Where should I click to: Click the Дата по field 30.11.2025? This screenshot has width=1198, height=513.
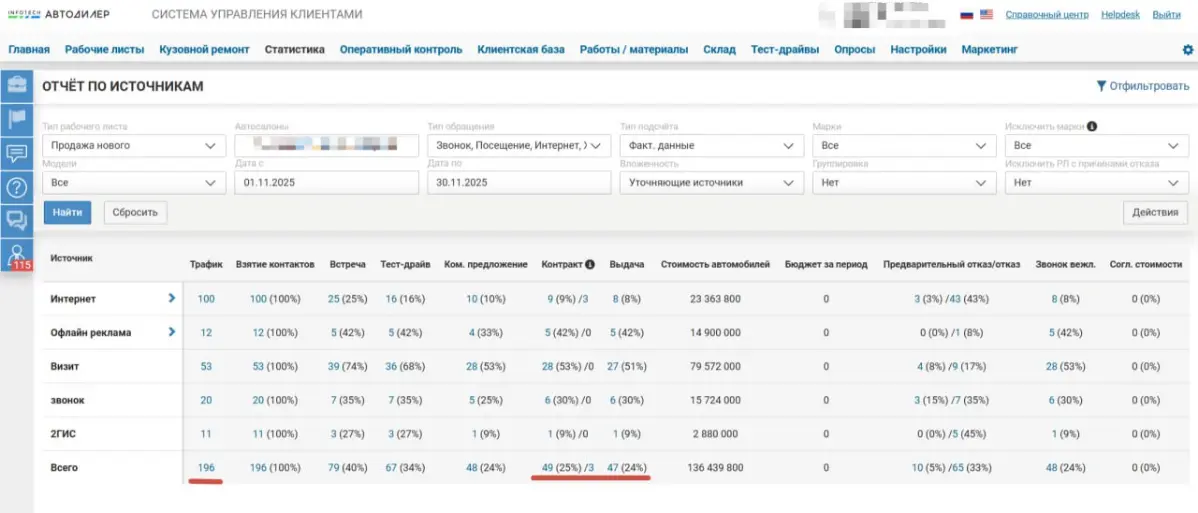click(x=519, y=183)
